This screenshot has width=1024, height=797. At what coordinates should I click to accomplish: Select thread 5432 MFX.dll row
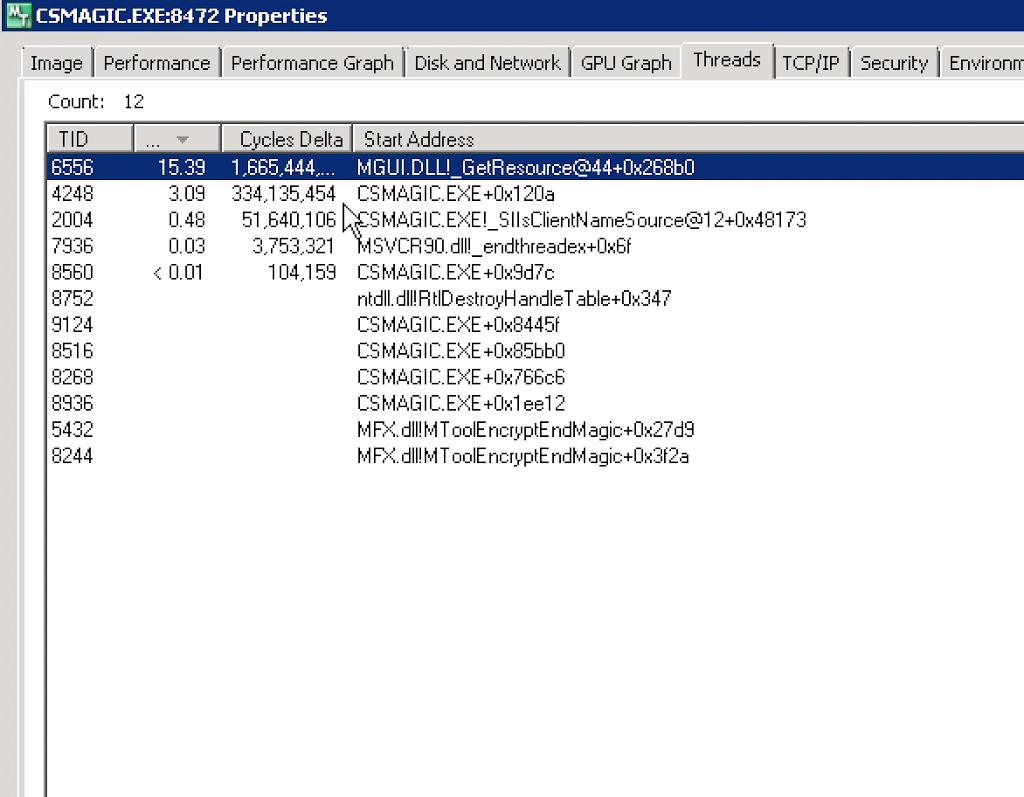tap(525, 430)
